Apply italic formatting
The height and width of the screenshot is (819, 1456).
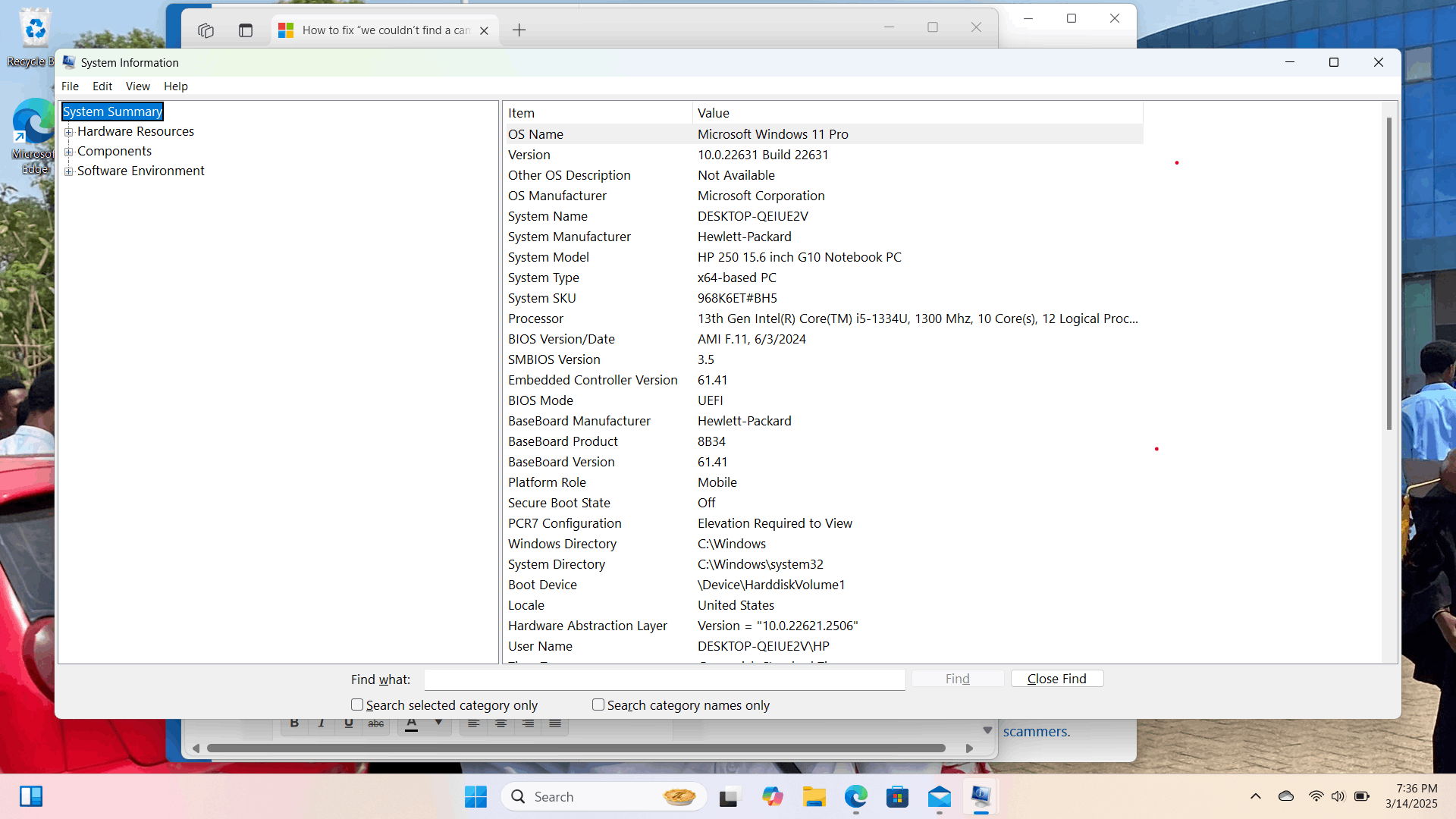[x=321, y=724]
